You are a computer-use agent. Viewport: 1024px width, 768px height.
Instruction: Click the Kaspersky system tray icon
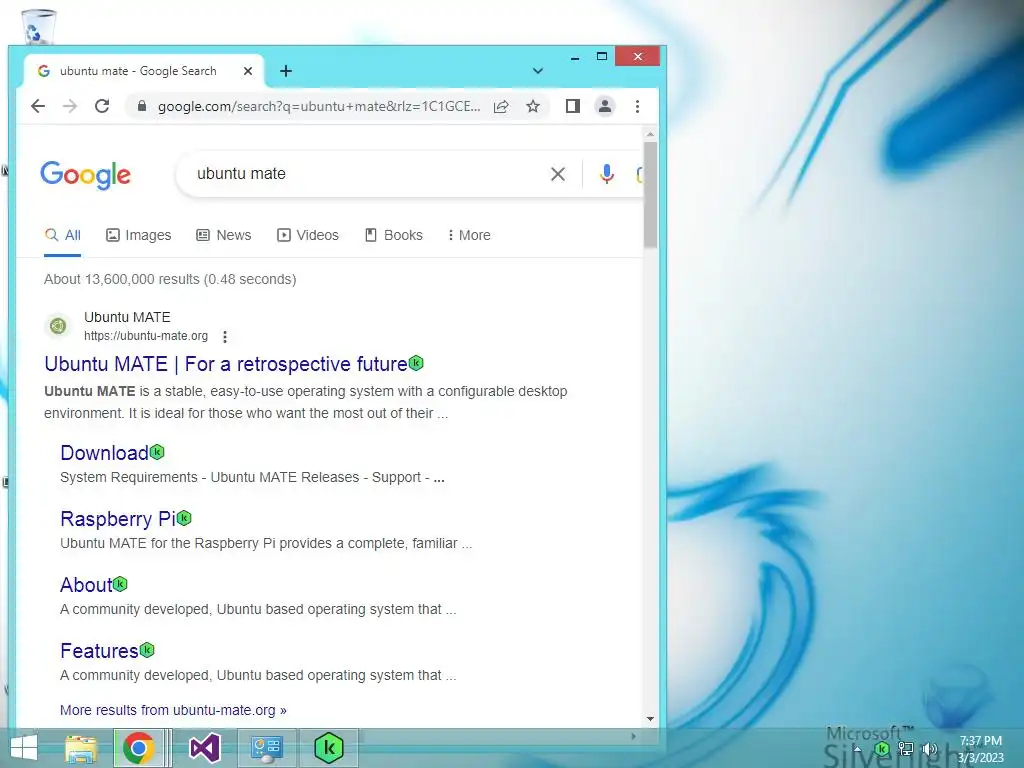[x=882, y=749]
